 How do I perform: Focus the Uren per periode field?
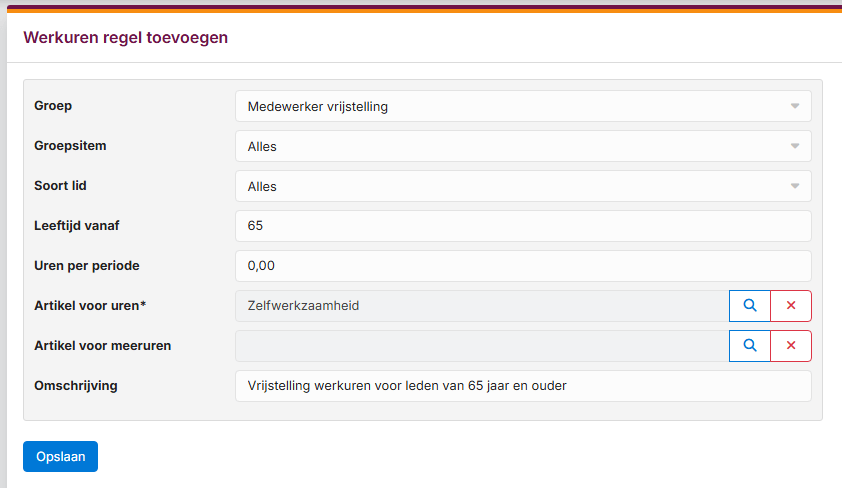pos(523,266)
